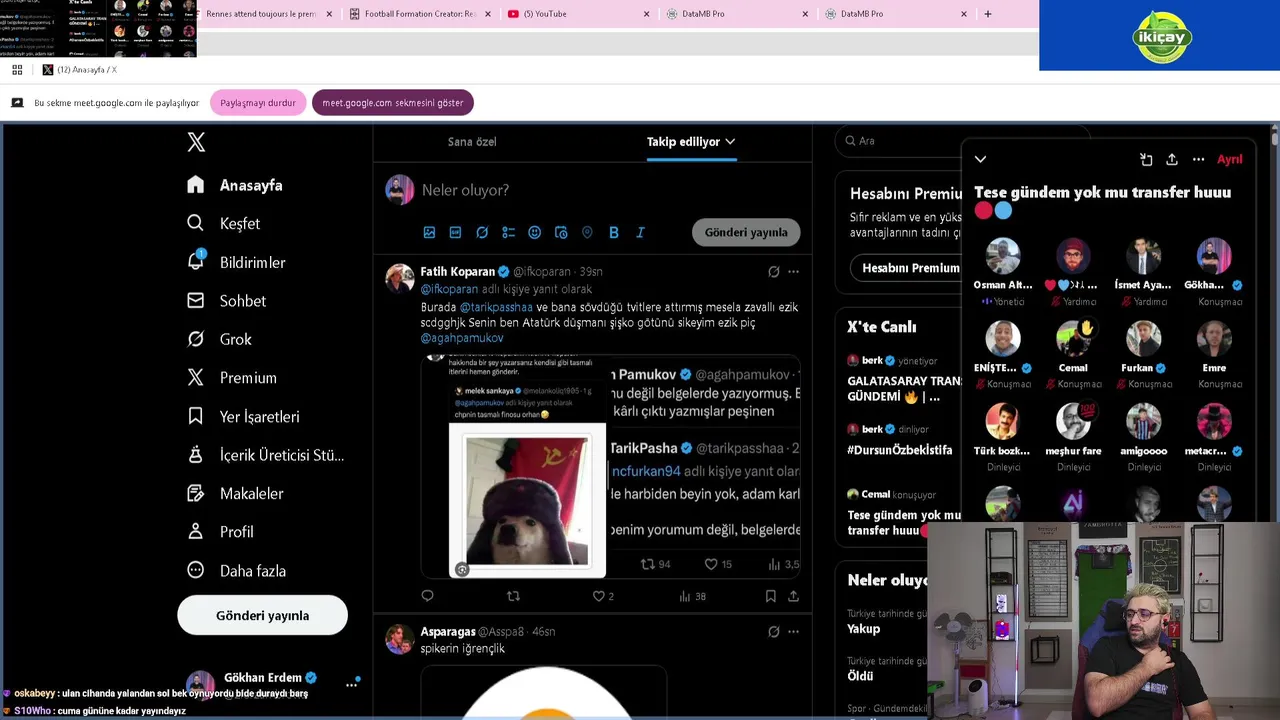
Task: Open Anasayfa home in sidebar
Action: pyautogui.click(x=235, y=185)
